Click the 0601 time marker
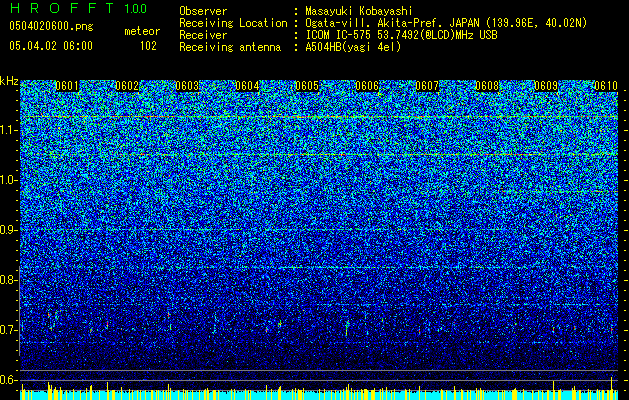629x400 pixels. point(67,86)
